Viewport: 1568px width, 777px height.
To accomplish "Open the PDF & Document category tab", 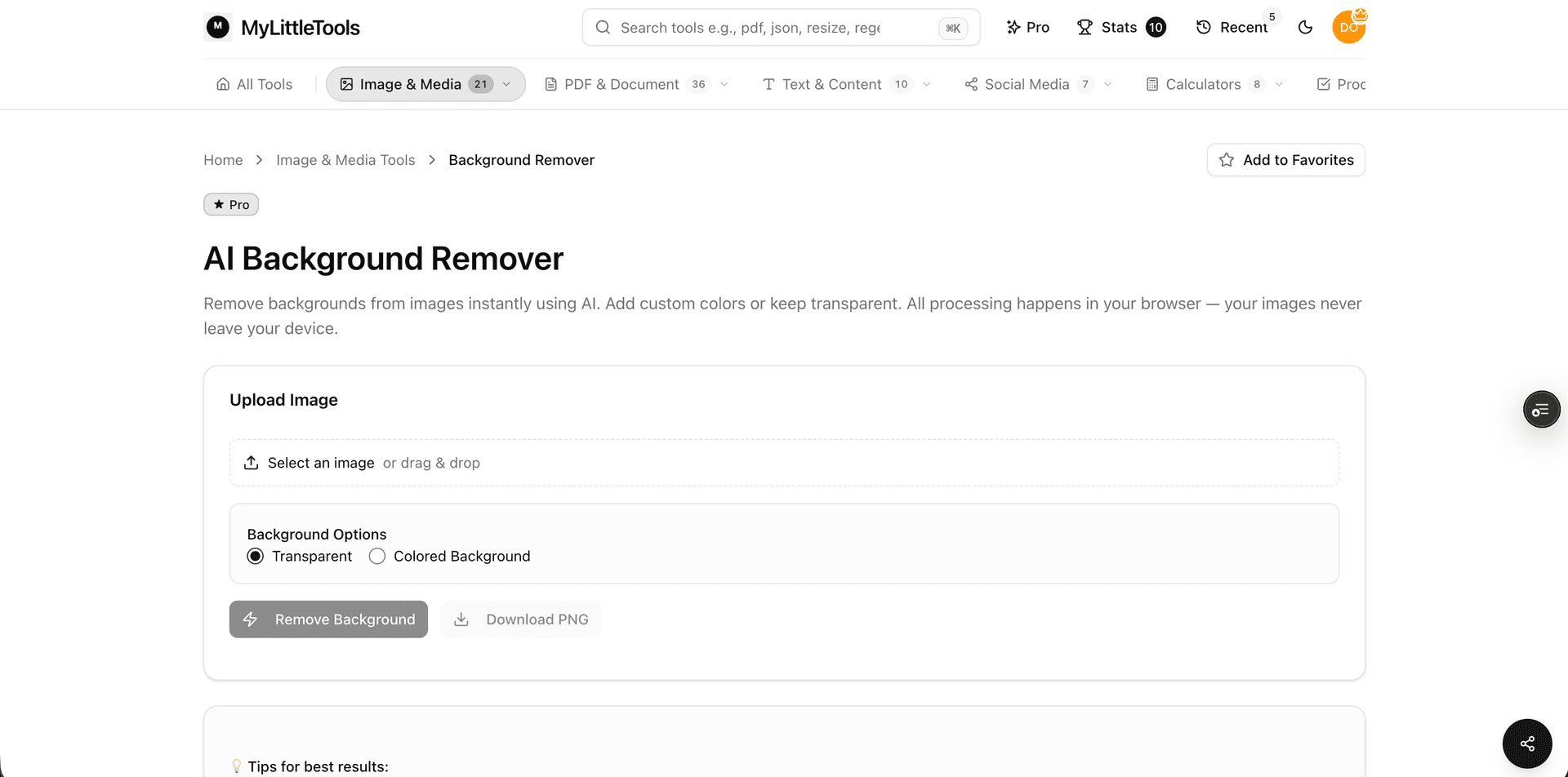I will tap(636, 84).
